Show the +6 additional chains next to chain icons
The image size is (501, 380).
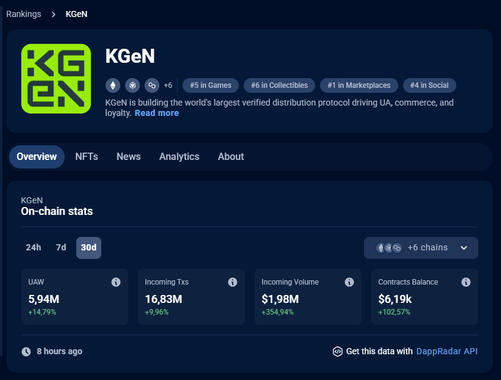coord(168,85)
